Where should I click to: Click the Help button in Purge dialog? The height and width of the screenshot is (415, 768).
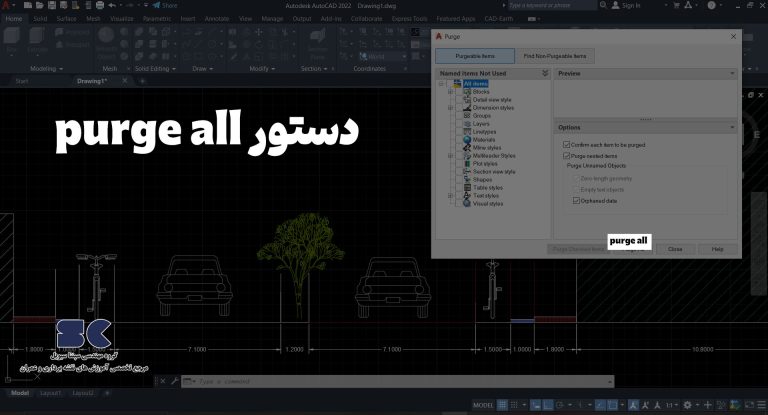718,249
